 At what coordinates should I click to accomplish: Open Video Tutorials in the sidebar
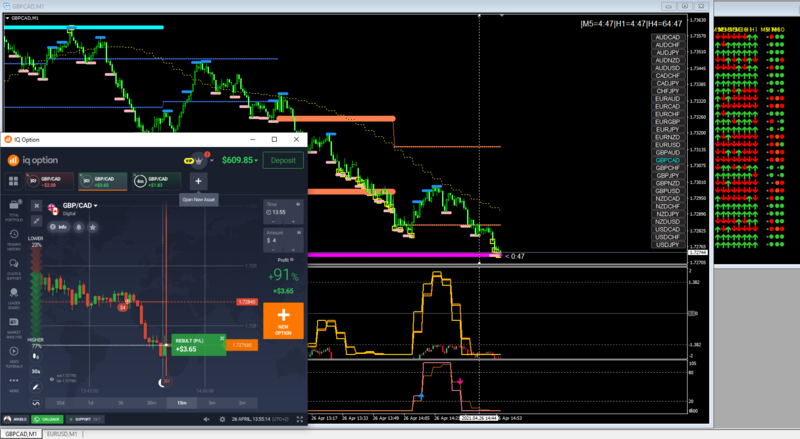(x=14, y=357)
